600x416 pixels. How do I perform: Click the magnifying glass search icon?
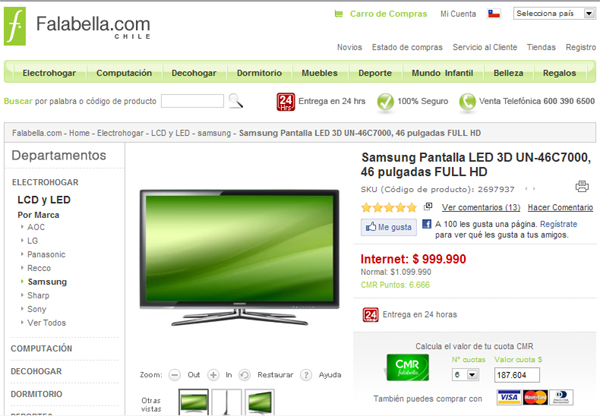point(235,101)
